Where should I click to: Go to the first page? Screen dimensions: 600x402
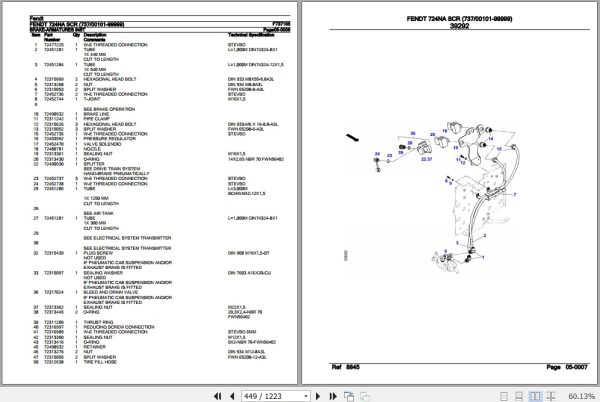[x=217, y=396]
